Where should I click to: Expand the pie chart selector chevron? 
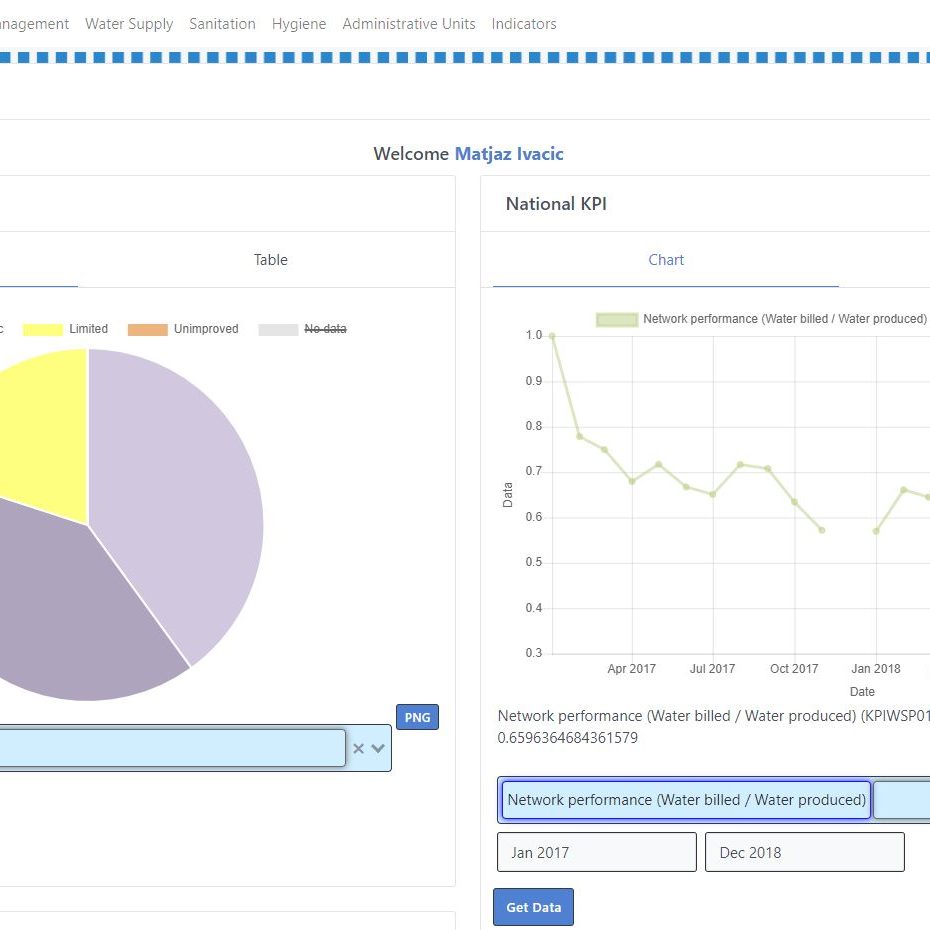(x=378, y=749)
